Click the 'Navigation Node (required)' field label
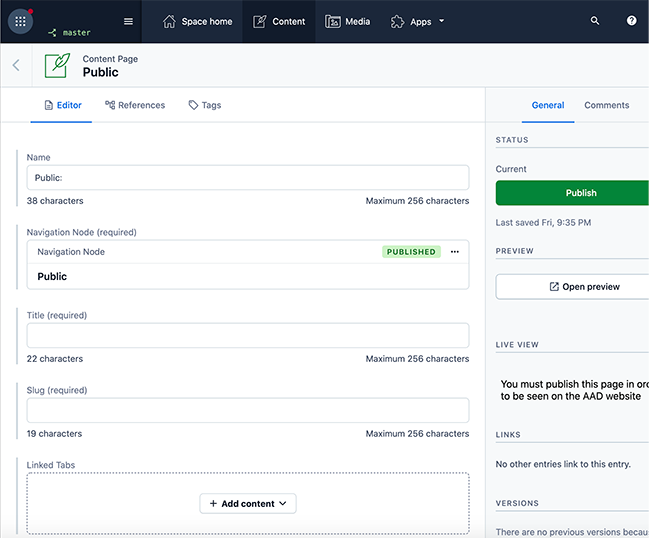 tap(82, 232)
